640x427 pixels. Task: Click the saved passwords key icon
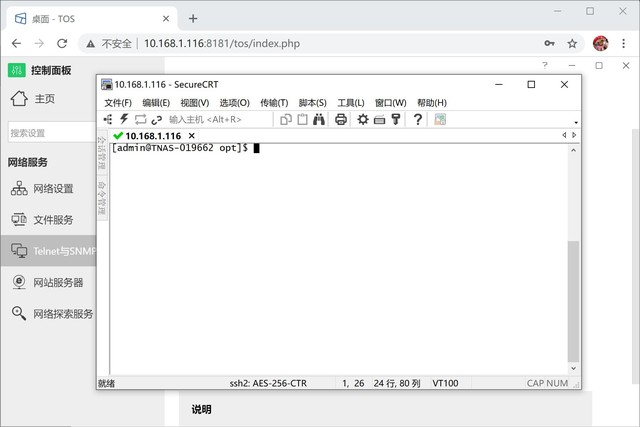click(x=549, y=43)
